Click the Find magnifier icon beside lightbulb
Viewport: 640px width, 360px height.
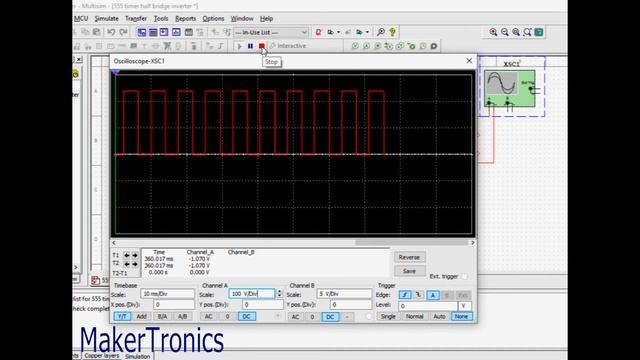tap(381, 32)
